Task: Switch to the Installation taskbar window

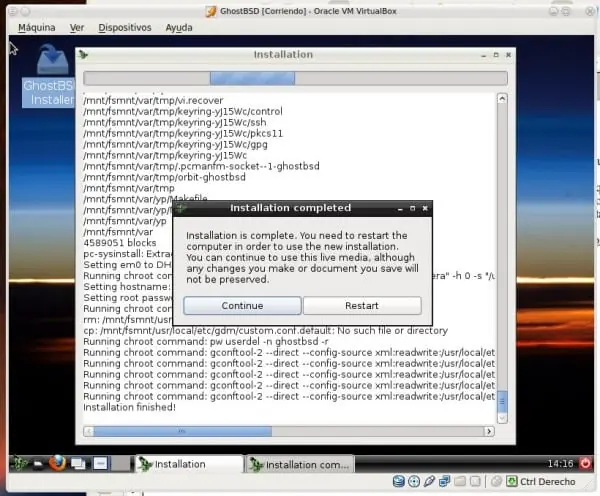Action: coord(189,464)
